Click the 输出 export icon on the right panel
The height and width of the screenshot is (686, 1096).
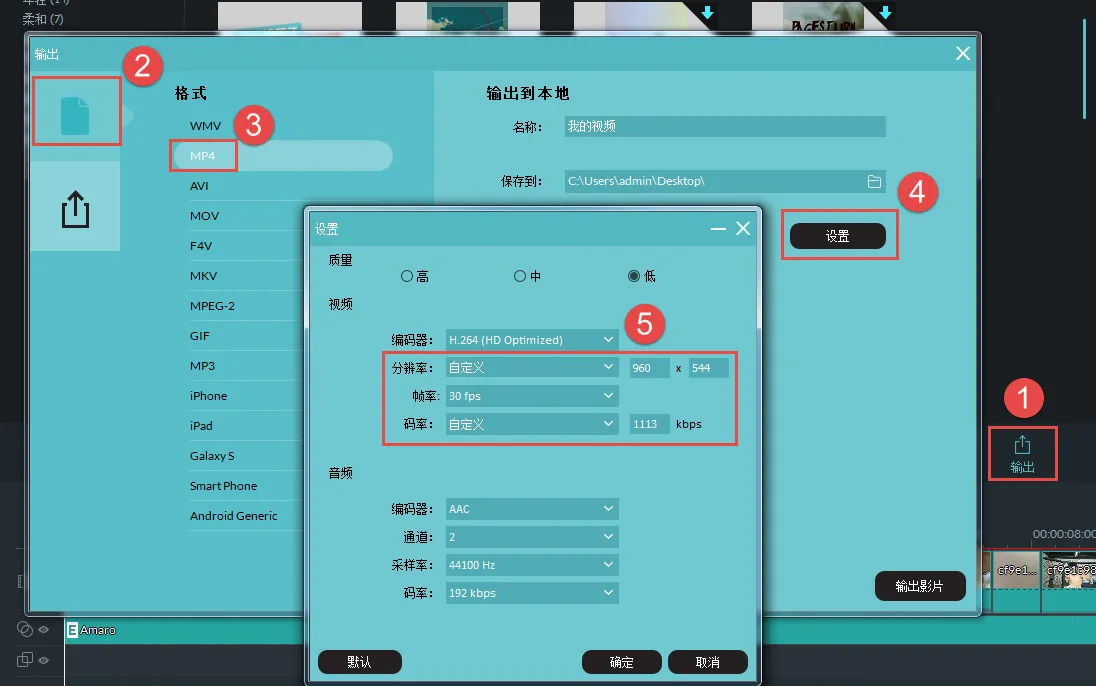[x=1022, y=452]
